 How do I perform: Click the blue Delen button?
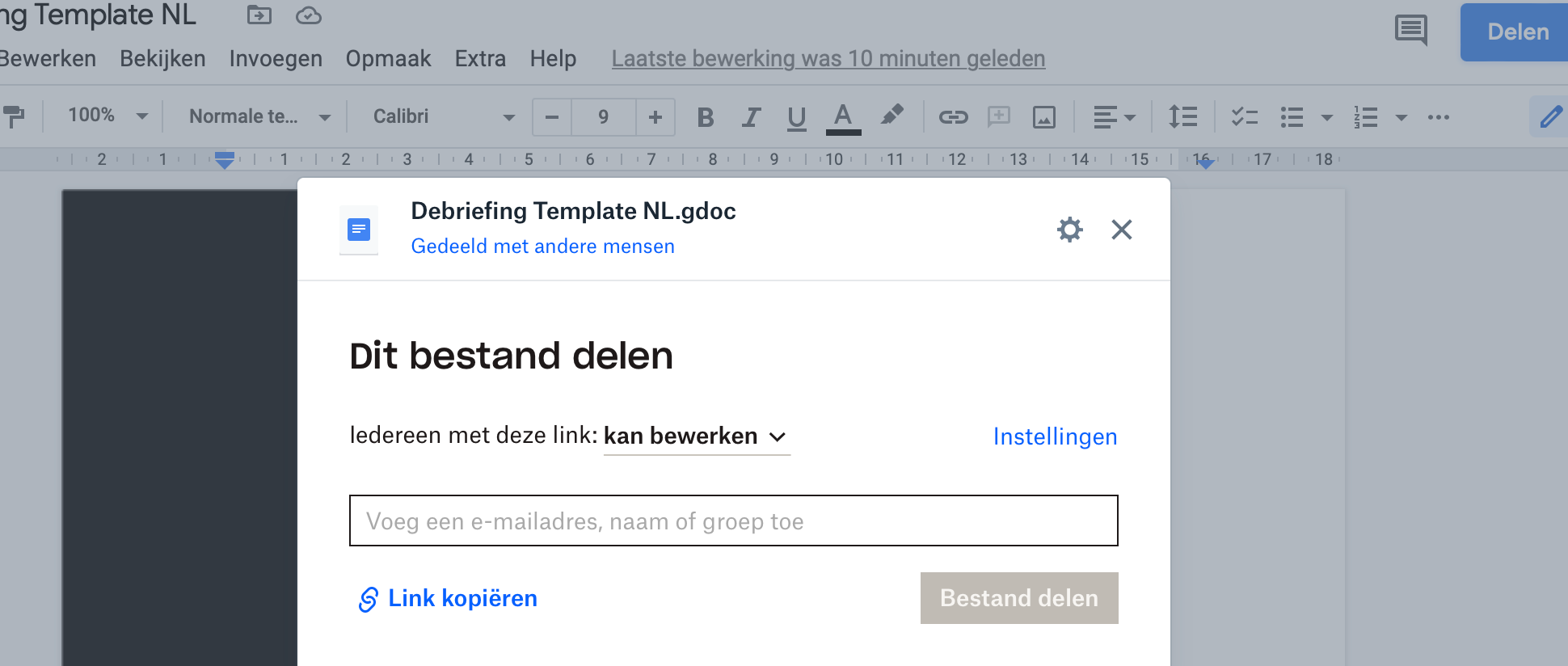tap(1514, 32)
